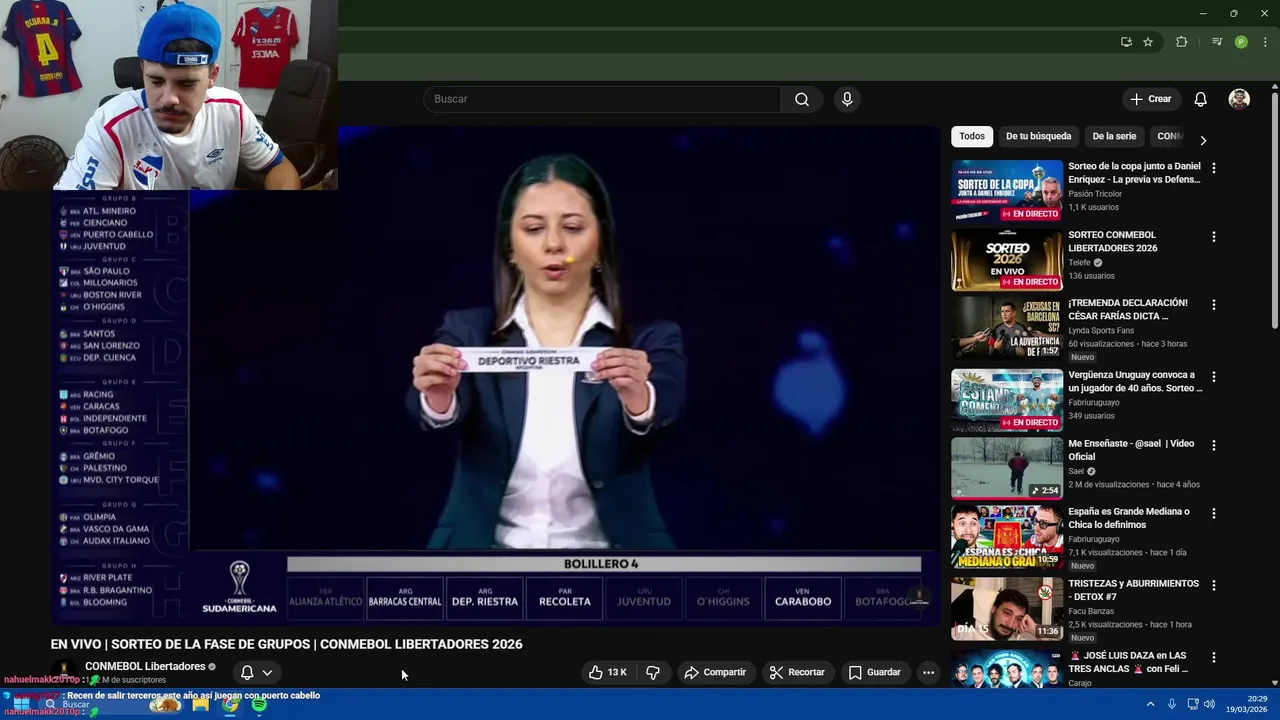
Task: Dislike the video with thumbs down
Action: [x=653, y=672]
